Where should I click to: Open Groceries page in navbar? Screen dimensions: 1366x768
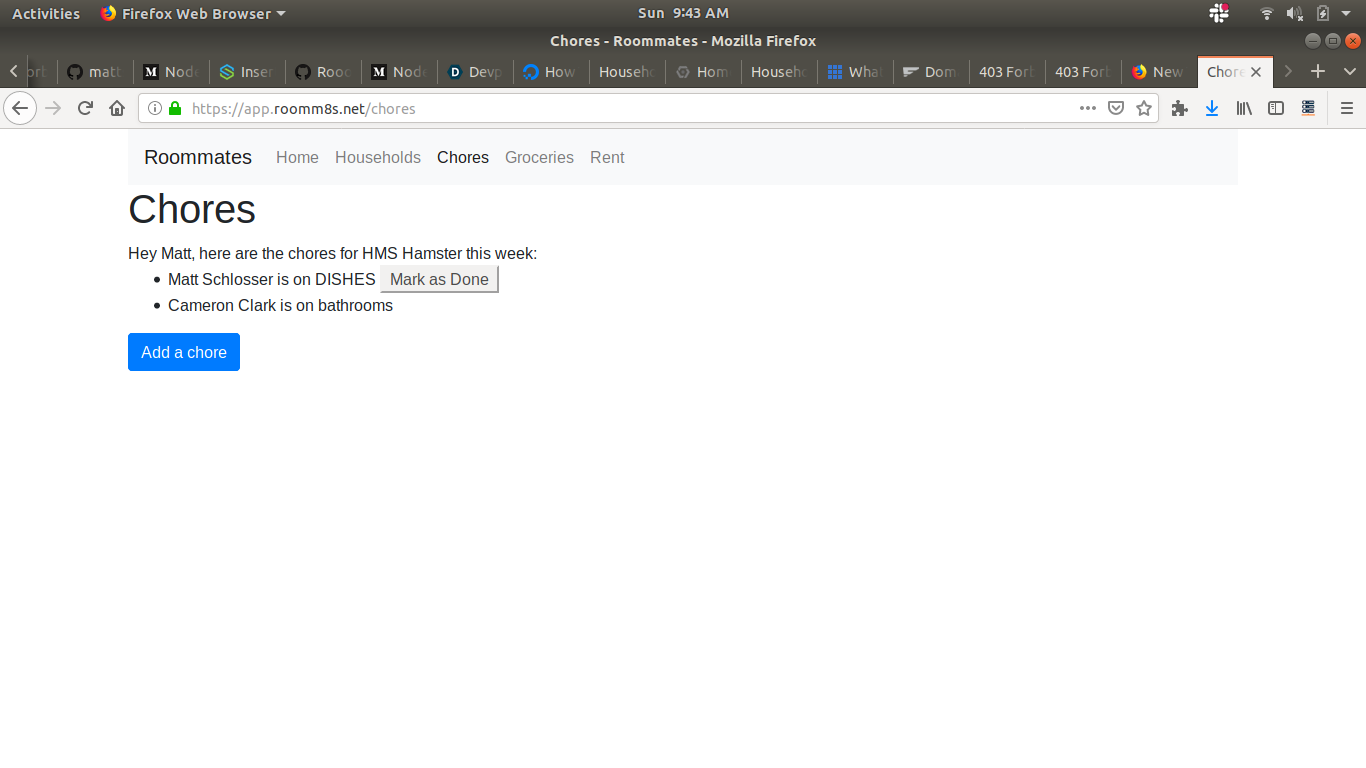coord(539,157)
